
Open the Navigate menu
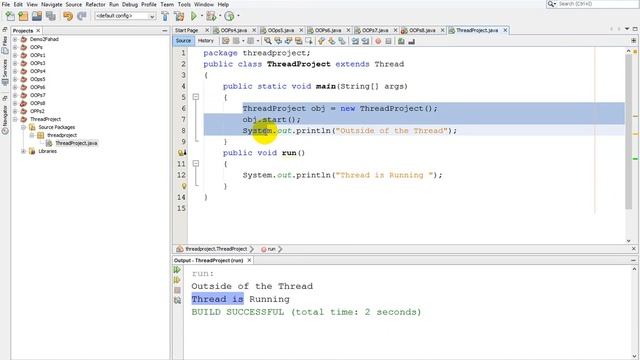51,4
